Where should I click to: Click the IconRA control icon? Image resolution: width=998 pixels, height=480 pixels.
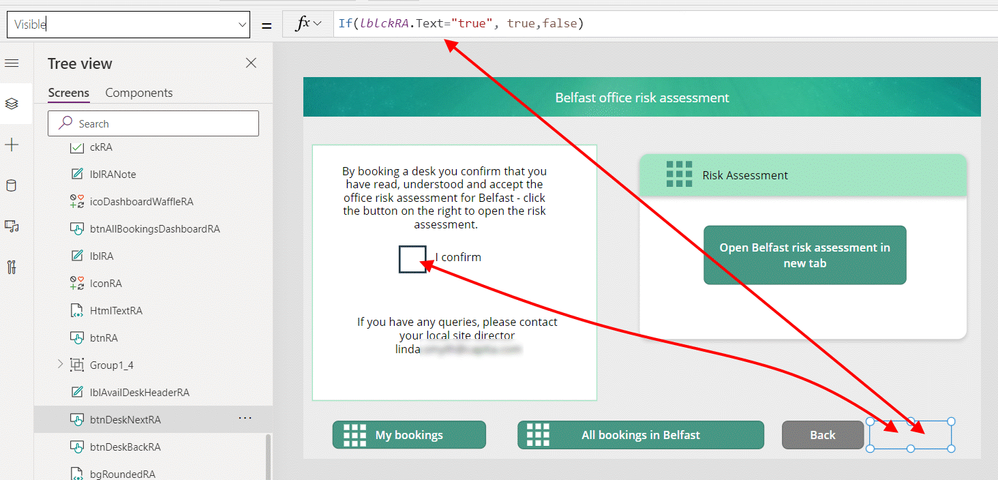pyautogui.click(x=77, y=283)
